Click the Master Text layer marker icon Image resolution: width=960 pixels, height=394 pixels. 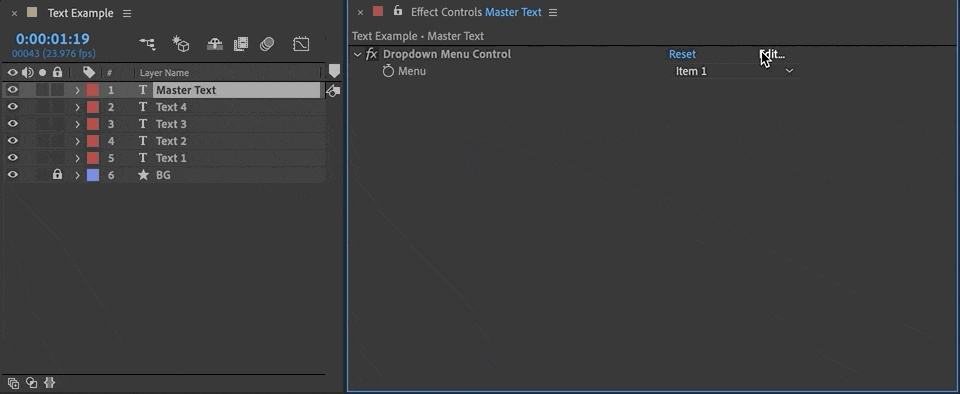point(334,91)
